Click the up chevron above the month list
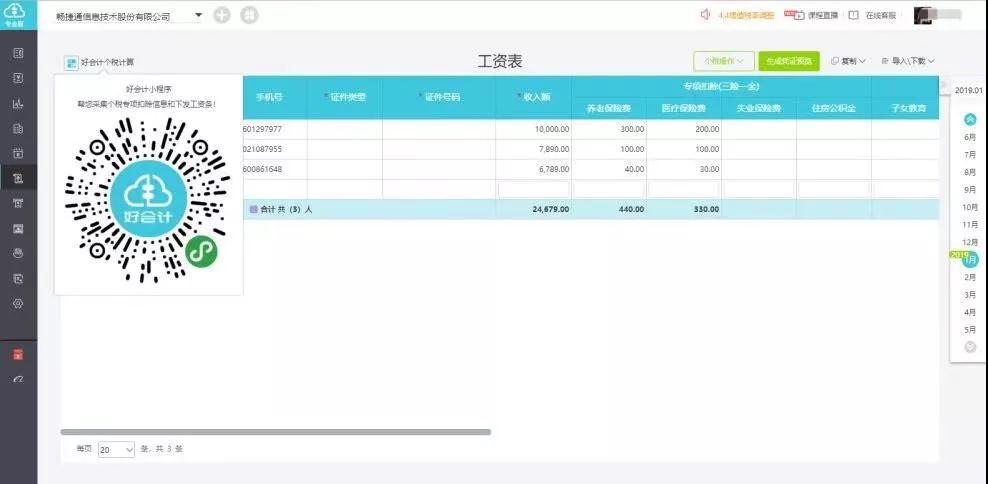The width and height of the screenshot is (988, 484). pyautogui.click(x=970, y=119)
